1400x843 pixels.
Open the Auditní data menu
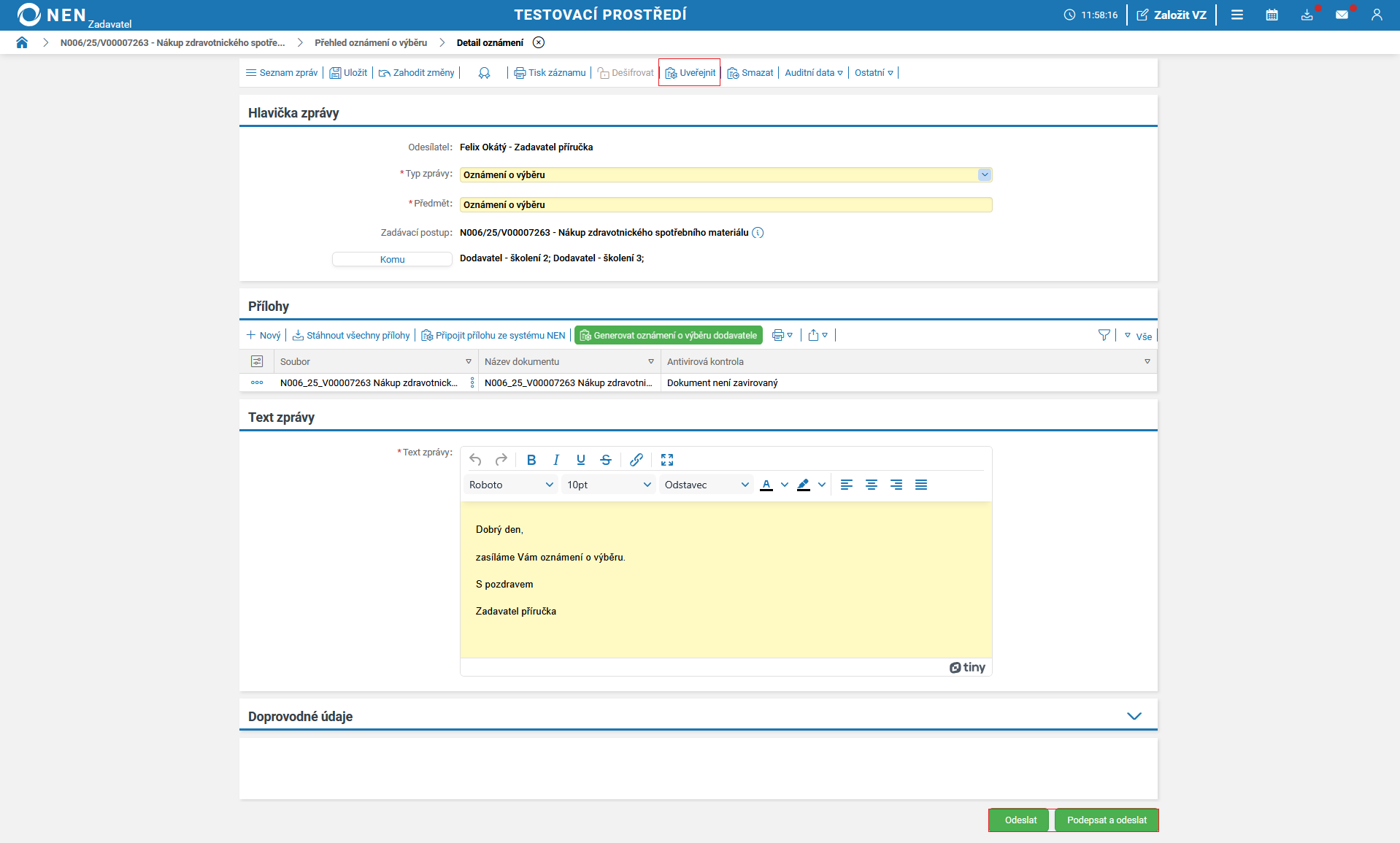(x=813, y=73)
